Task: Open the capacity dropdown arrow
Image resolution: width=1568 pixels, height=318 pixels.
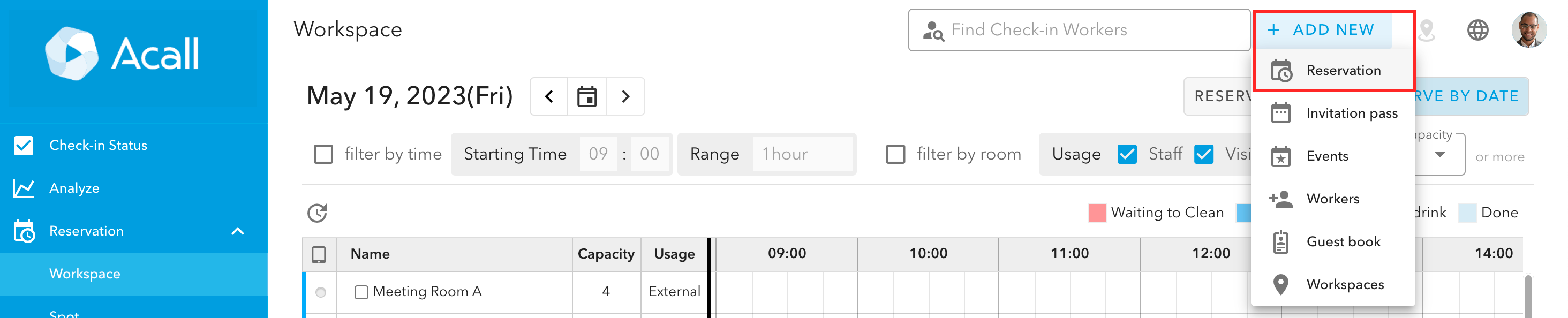Action: click(1440, 154)
